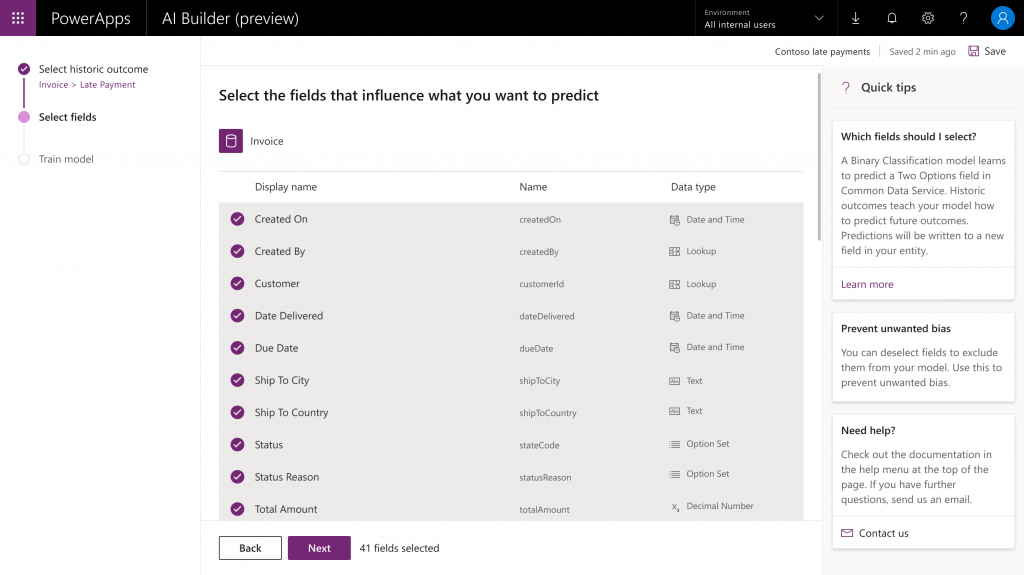Click the download icon in header
Viewport: 1024px width, 575px height.
(x=856, y=18)
